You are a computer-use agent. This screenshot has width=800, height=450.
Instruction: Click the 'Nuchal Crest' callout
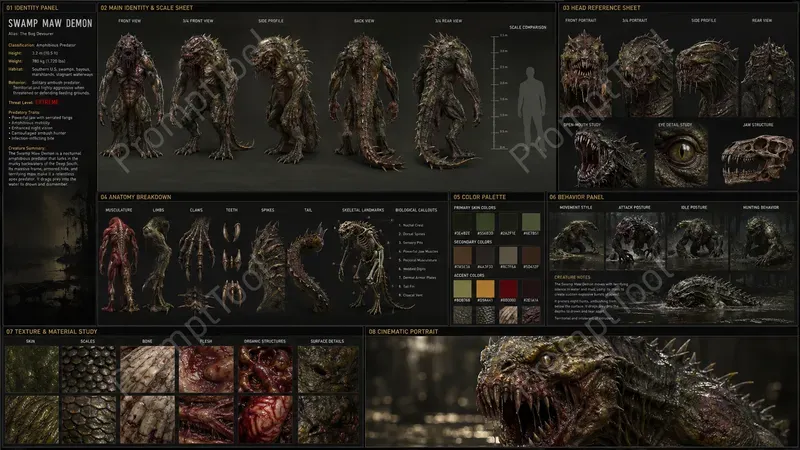click(x=411, y=225)
